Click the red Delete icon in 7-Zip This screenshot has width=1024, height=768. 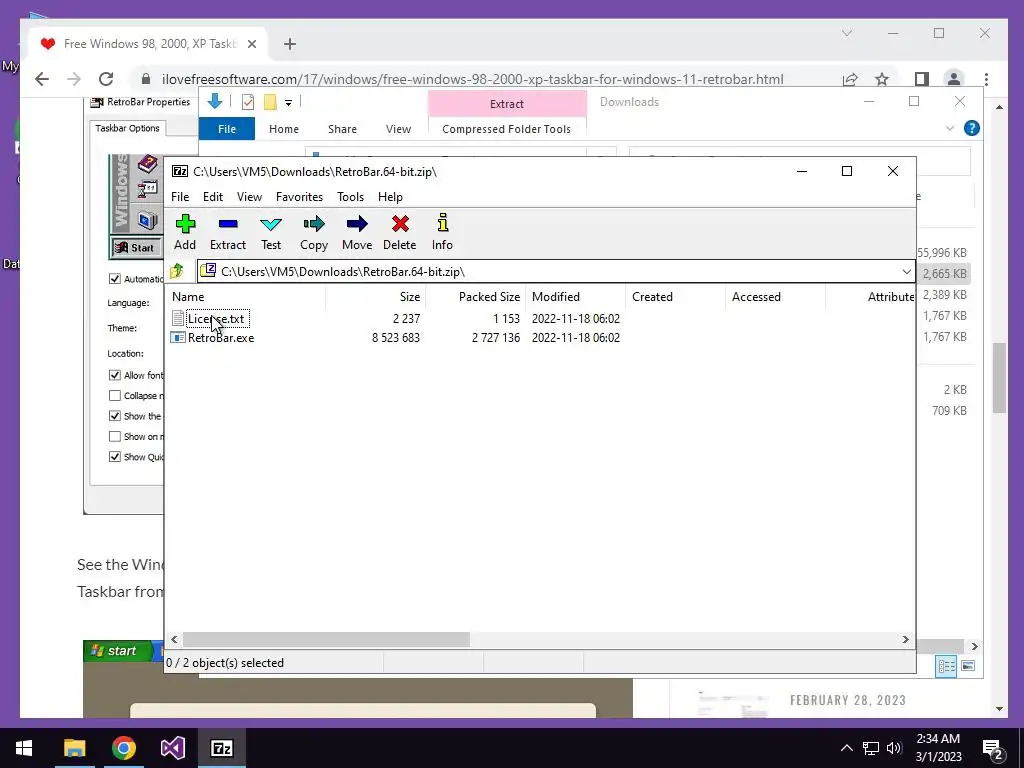coord(400,225)
